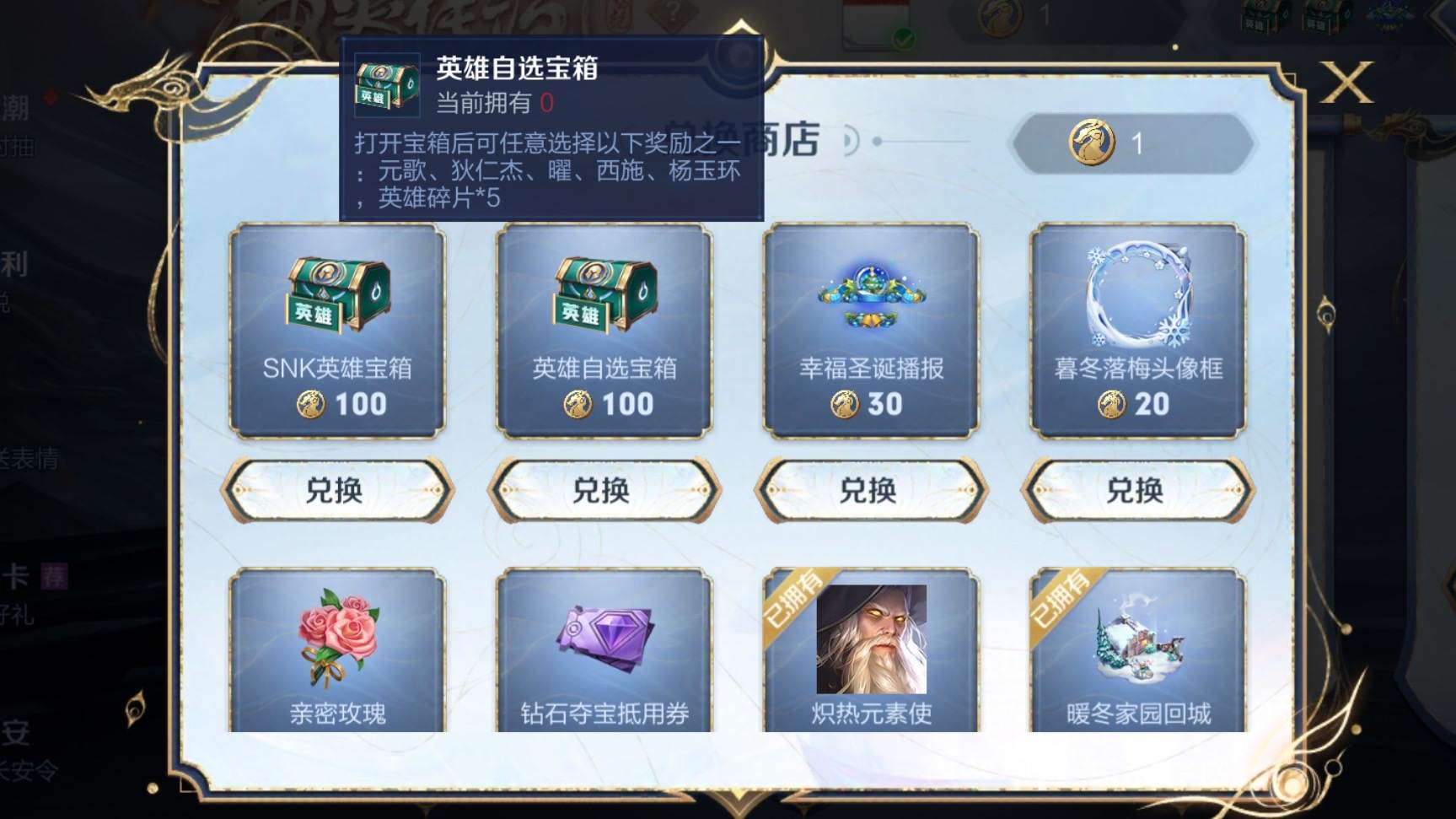Viewport: 1456px width, 819px height.
Task: Tap the gold coin currency icon
Action: [1092, 143]
